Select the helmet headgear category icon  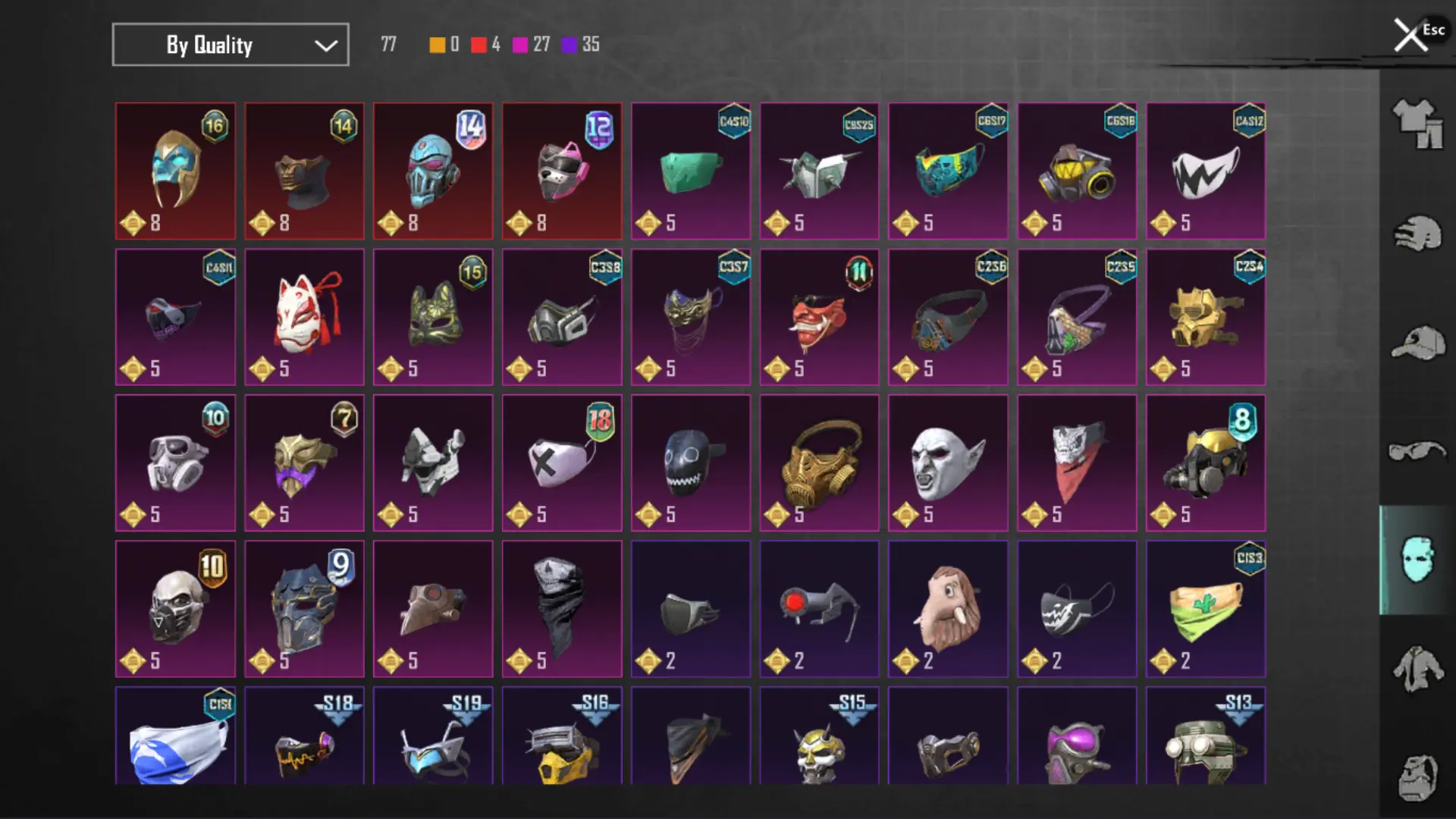tap(1417, 234)
